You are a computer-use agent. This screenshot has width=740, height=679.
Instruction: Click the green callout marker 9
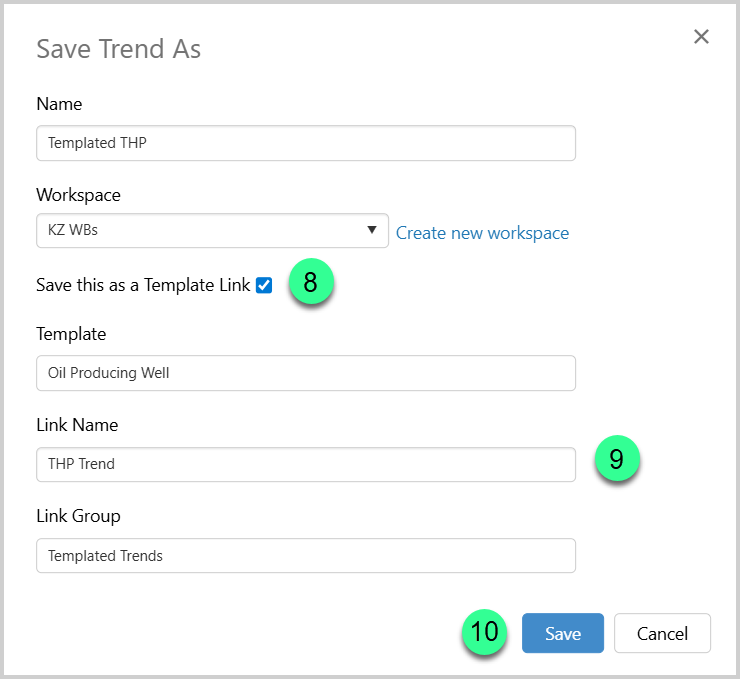616,459
